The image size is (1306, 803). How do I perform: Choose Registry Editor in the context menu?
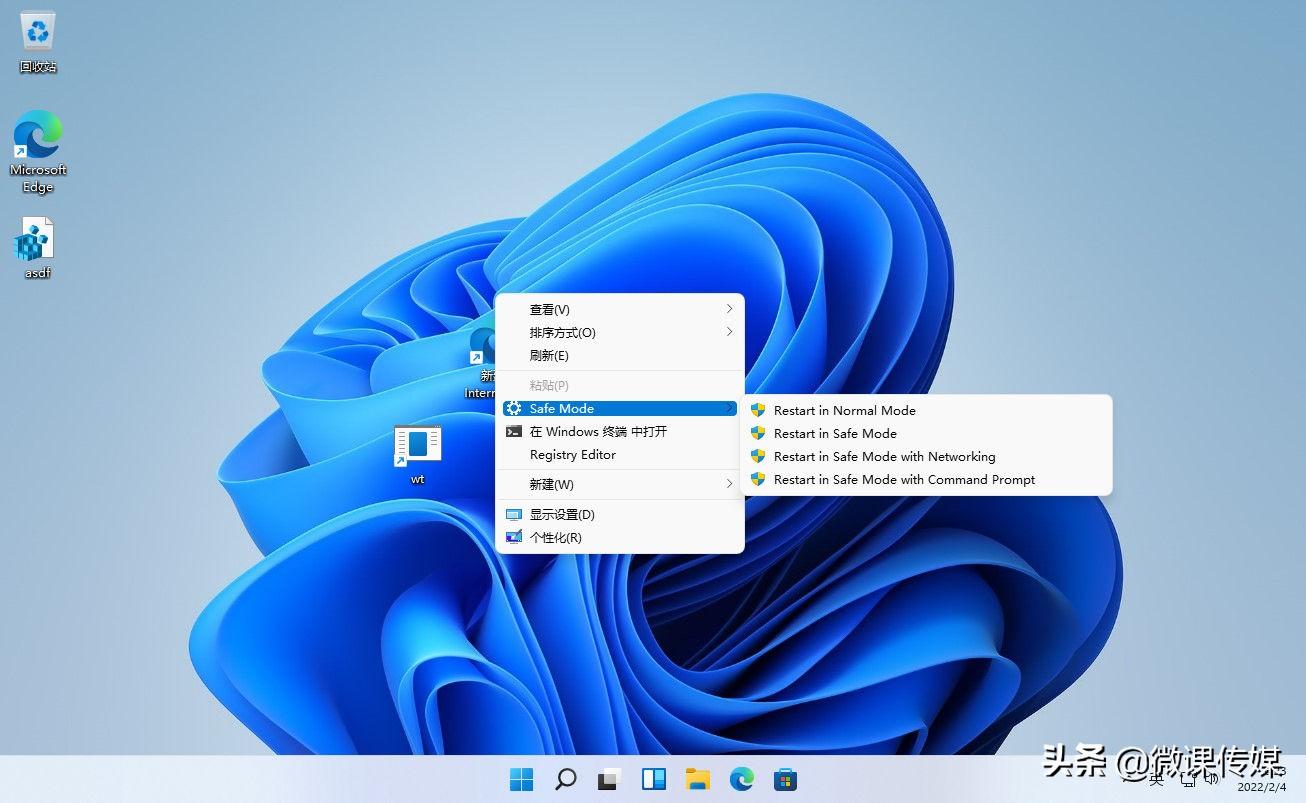tap(620, 455)
